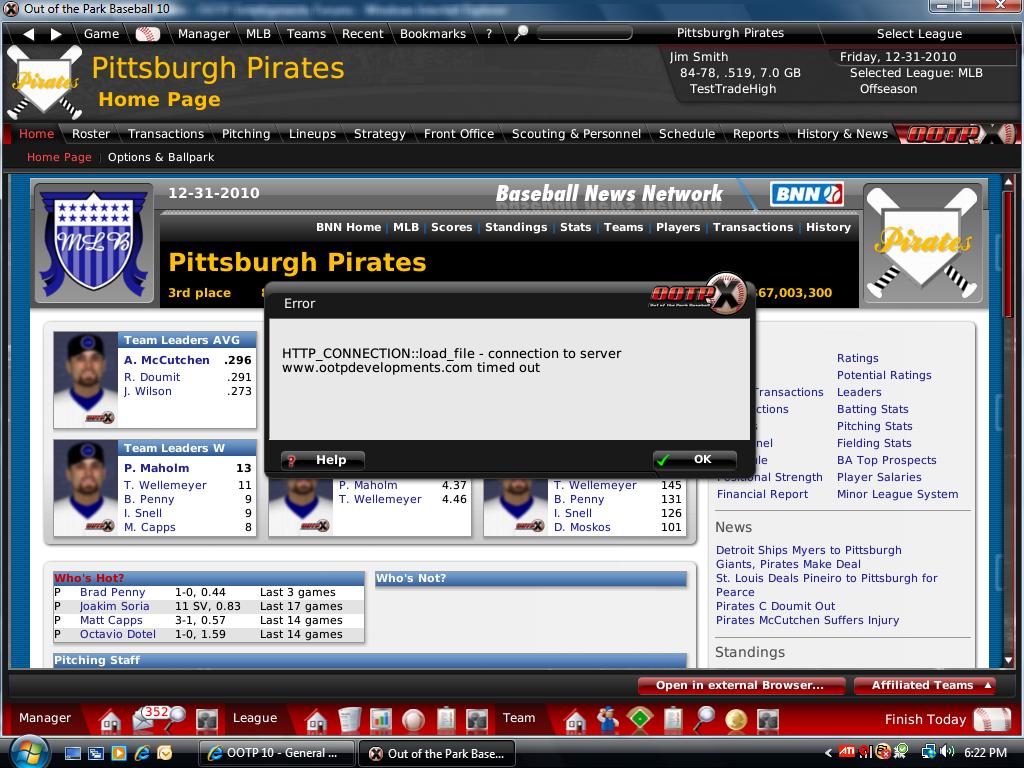Open the Options & Ballpark subtab
Viewport: 1024px width, 768px height.
(161, 157)
